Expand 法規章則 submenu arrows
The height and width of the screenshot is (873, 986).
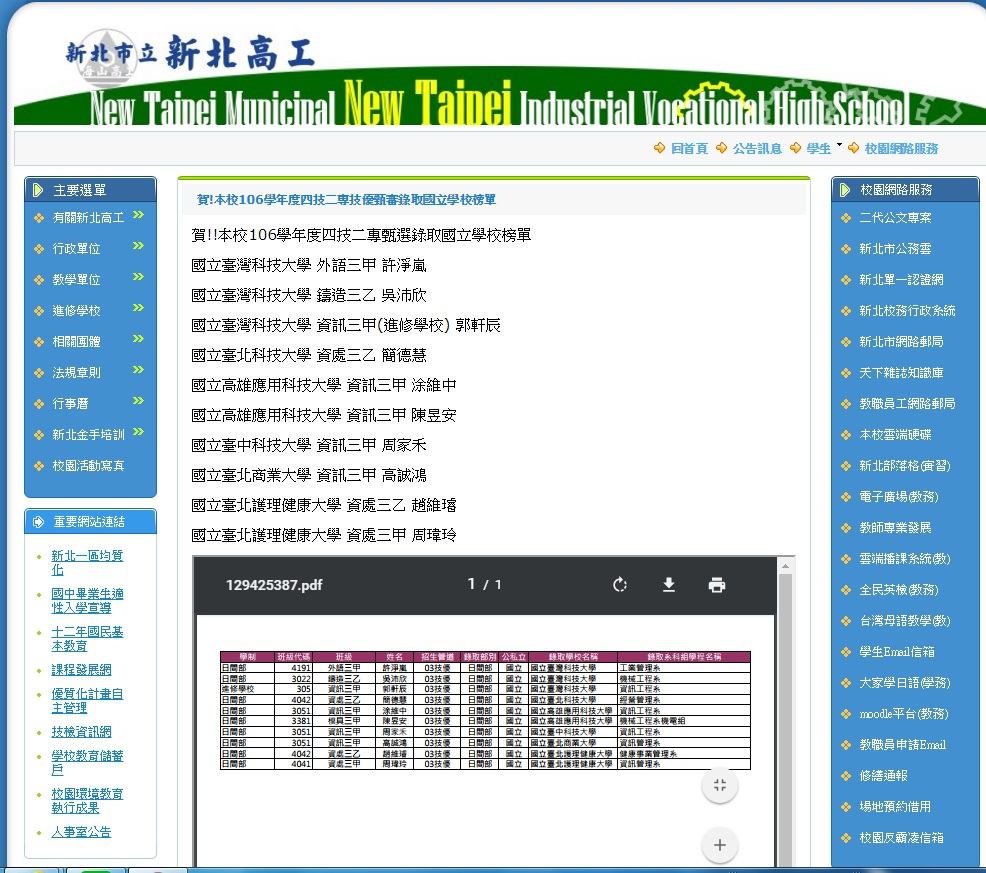(x=139, y=370)
